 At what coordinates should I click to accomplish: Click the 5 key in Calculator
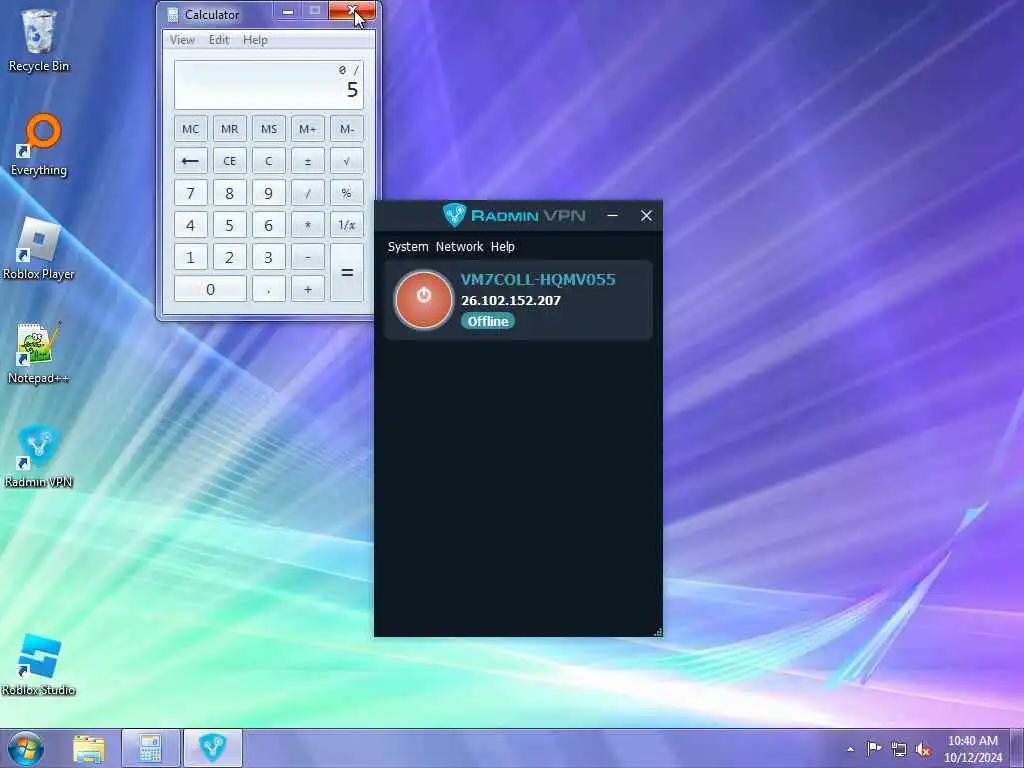pyautogui.click(x=229, y=225)
